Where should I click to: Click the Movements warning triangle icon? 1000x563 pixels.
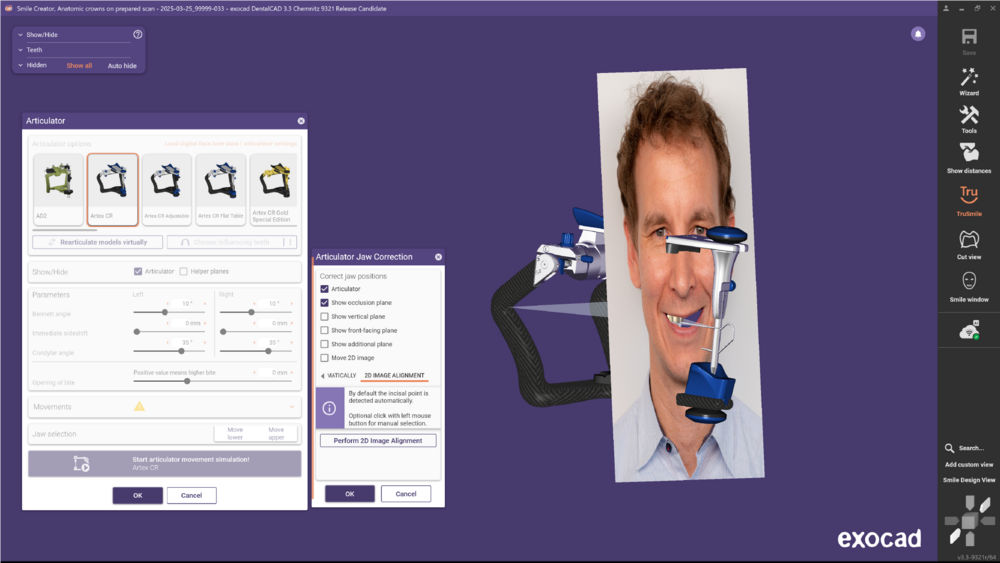click(139, 406)
